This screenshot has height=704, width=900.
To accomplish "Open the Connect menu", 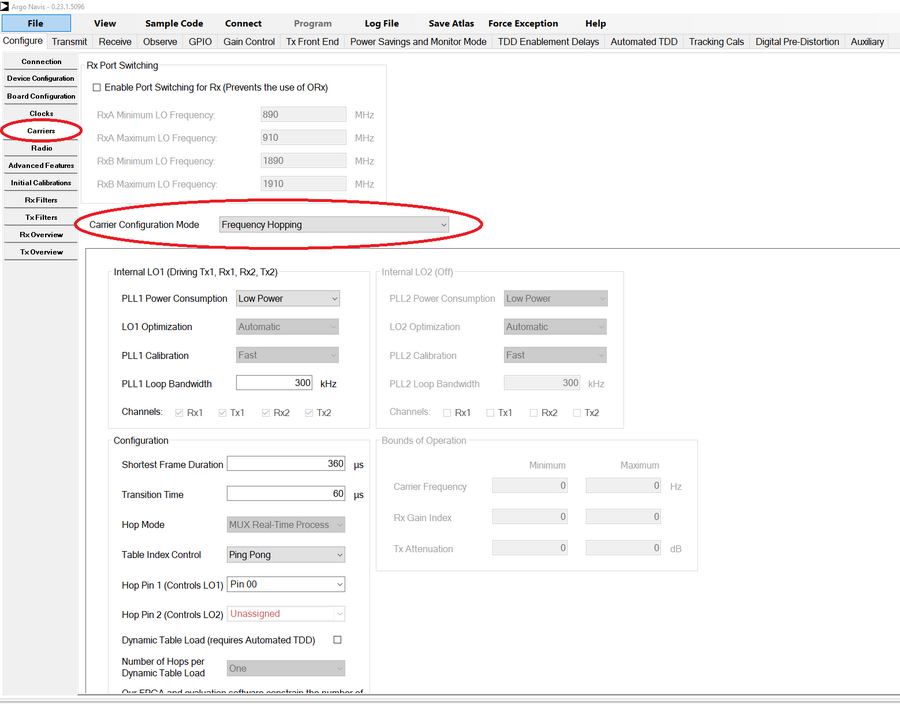I will click(243, 22).
